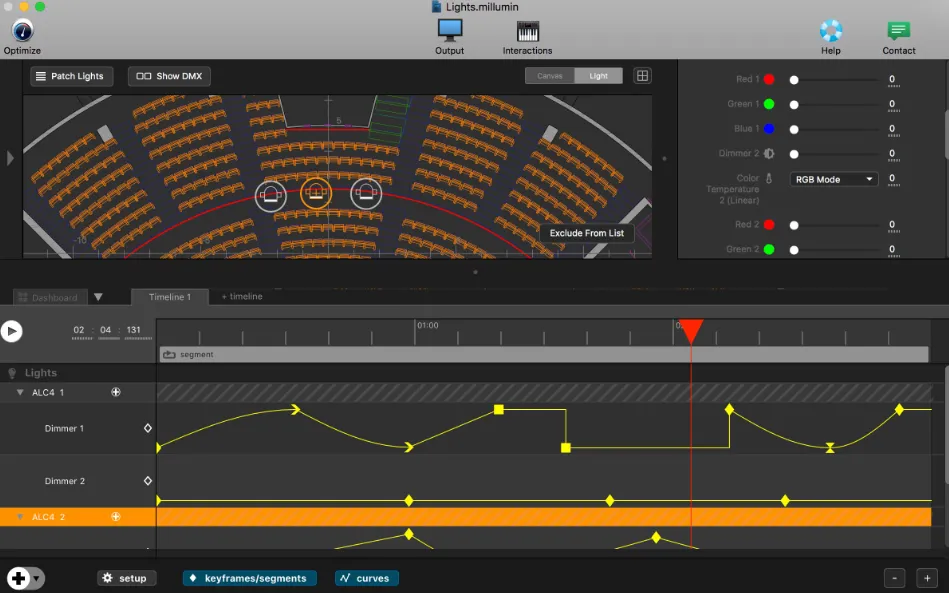Collapse the ALC4 1 track group
Screen dimensions: 949x593
point(20,392)
